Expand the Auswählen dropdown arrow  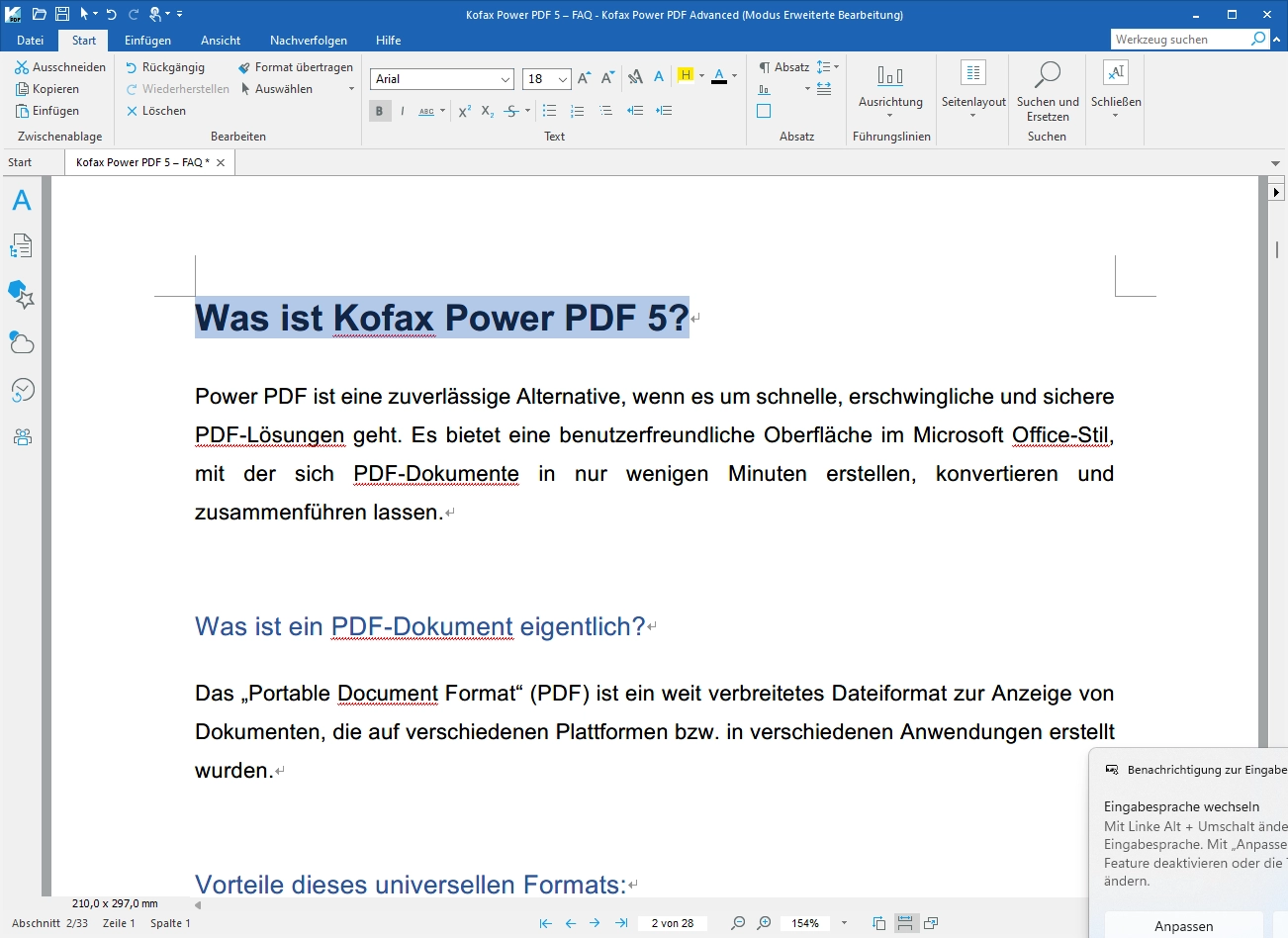(x=351, y=89)
